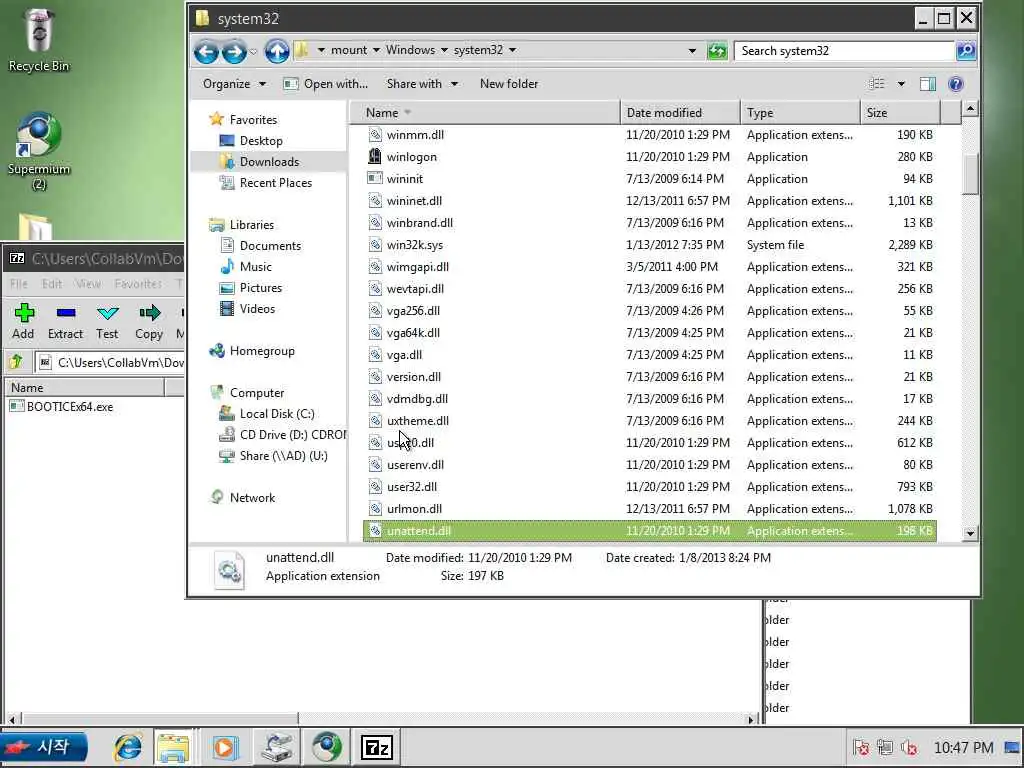Click the Supermium taskbar icon

[x=326, y=747]
